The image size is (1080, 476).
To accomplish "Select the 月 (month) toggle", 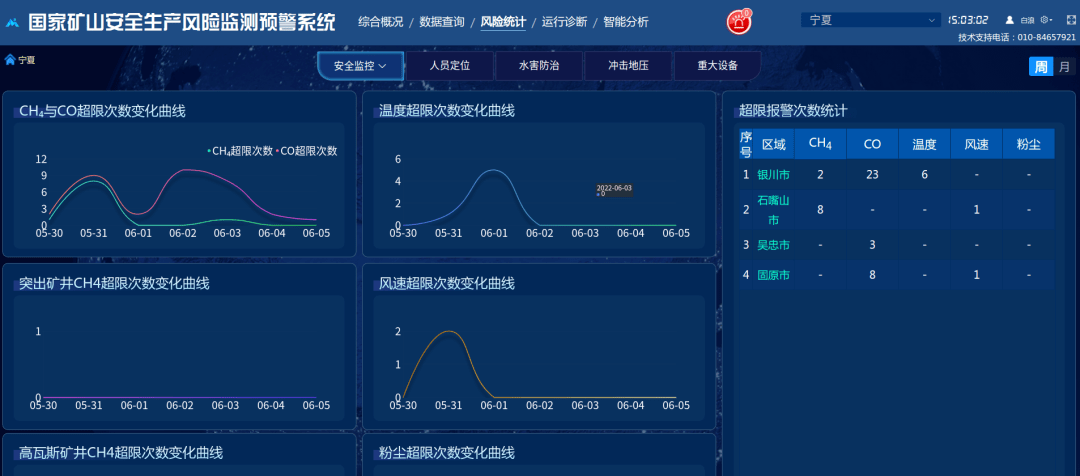I will coord(1064,67).
